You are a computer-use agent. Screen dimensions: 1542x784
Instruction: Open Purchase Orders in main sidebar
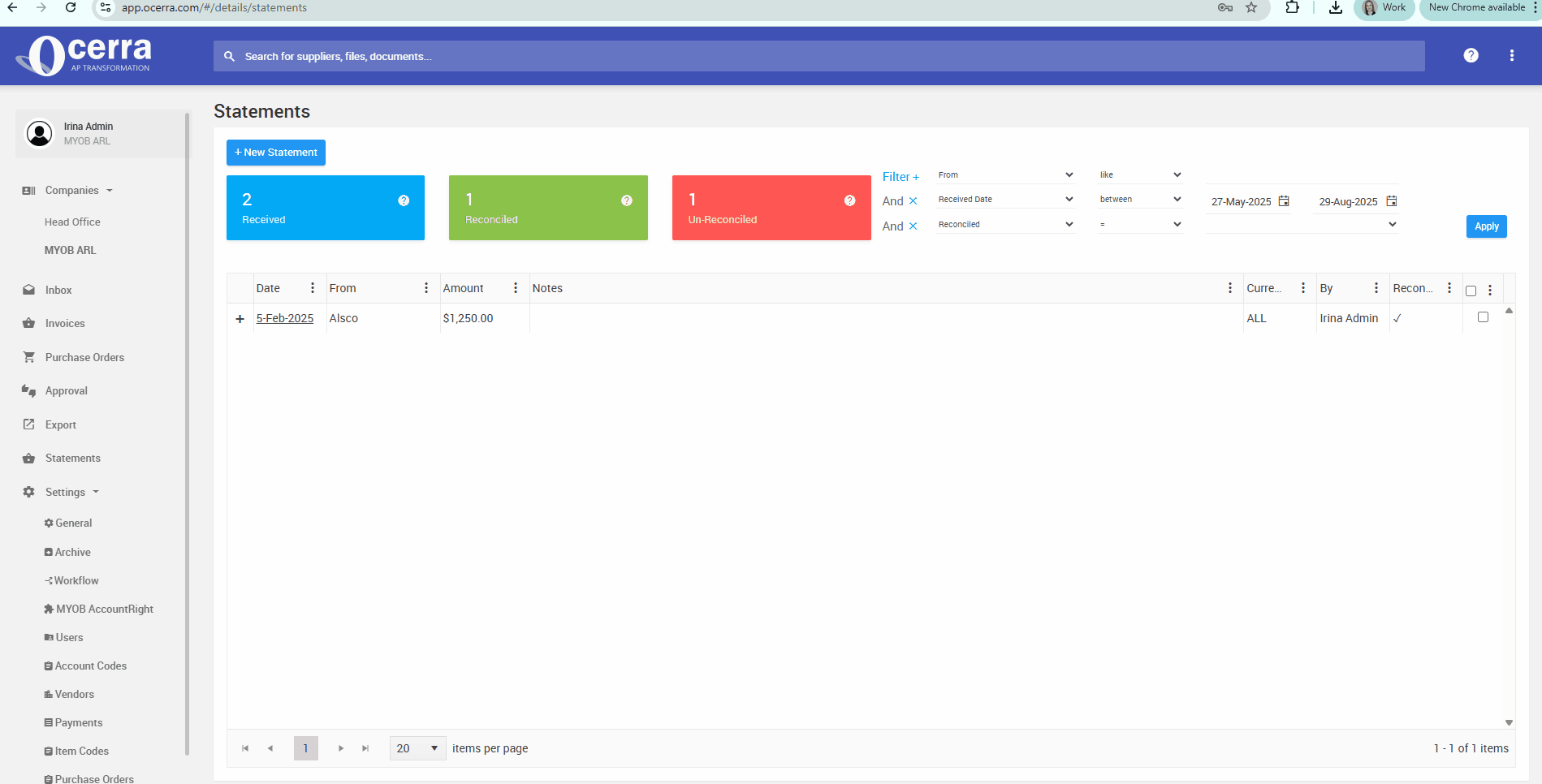coord(84,357)
